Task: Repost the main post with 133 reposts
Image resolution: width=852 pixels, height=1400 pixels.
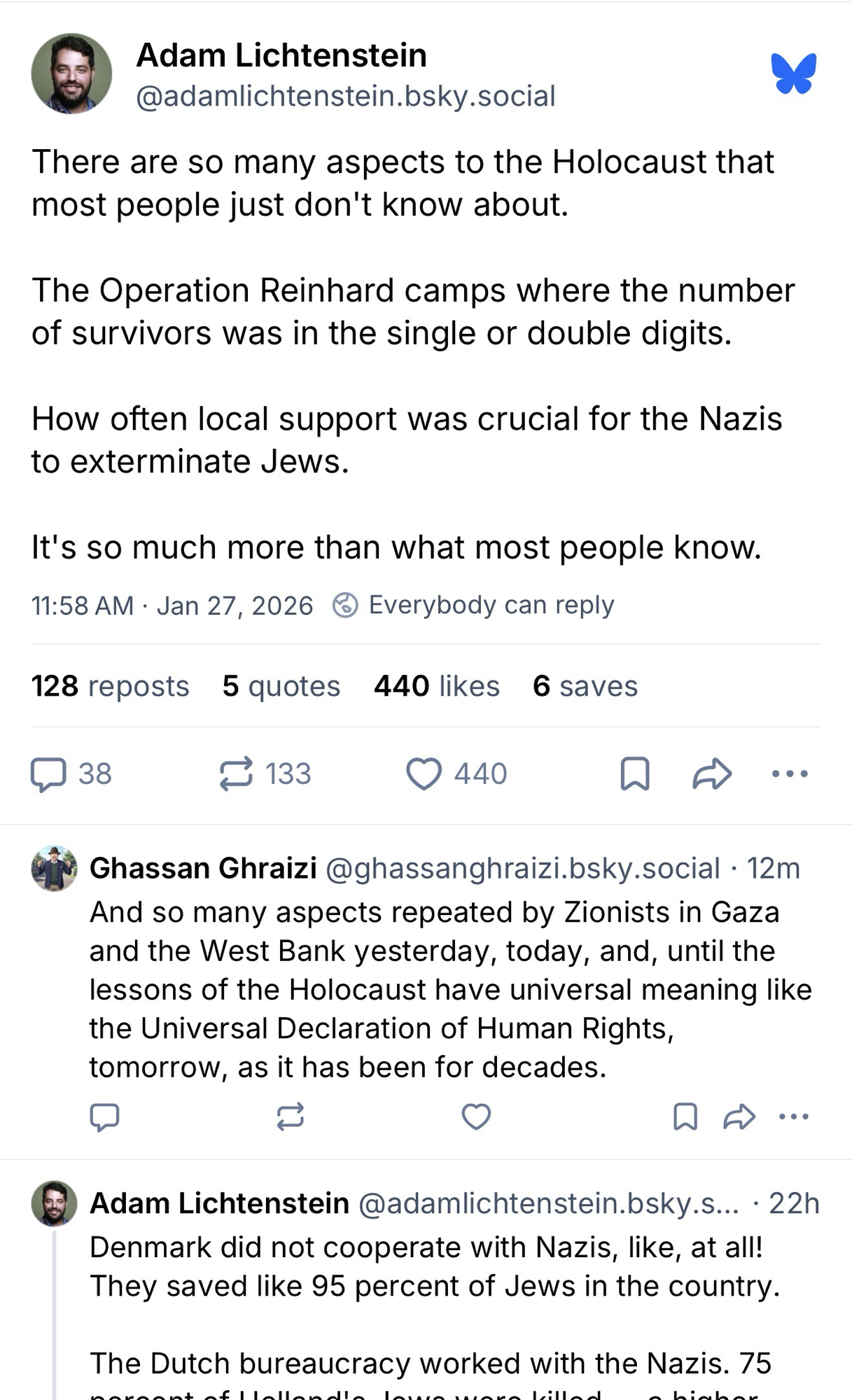Action: point(236,774)
